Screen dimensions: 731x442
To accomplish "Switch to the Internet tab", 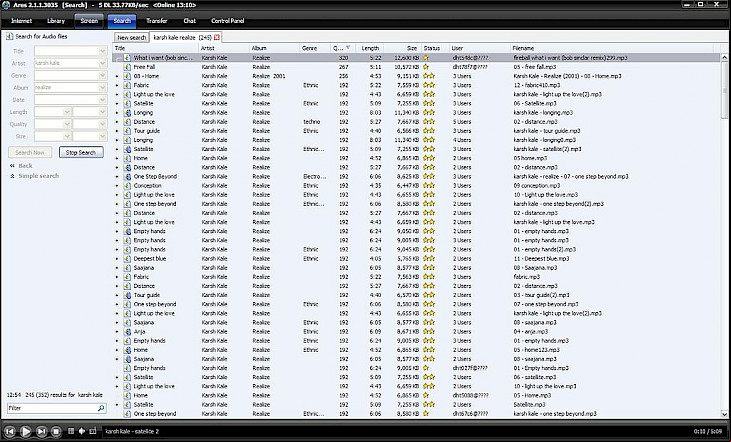I will point(21,21).
